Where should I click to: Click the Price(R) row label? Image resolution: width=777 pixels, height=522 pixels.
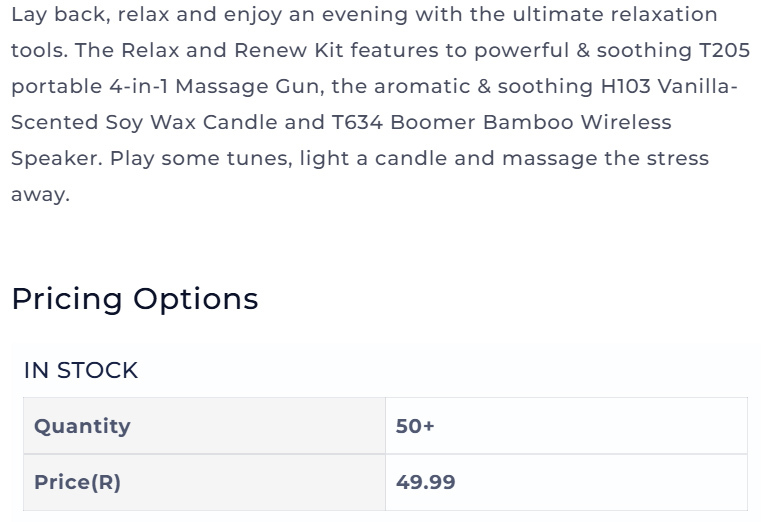pos(204,482)
